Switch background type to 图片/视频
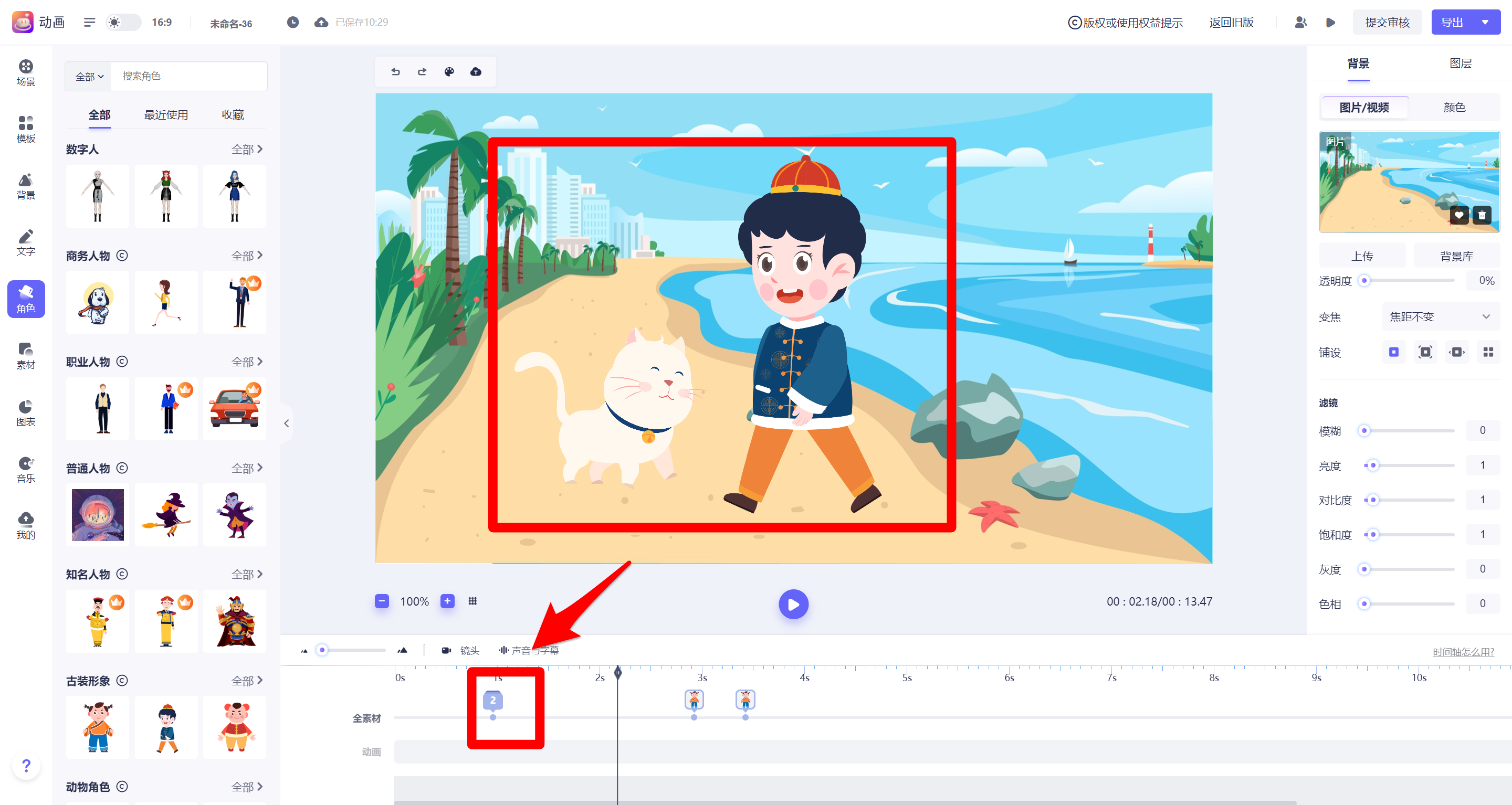This screenshot has width=1512, height=805. tap(1364, 108)
